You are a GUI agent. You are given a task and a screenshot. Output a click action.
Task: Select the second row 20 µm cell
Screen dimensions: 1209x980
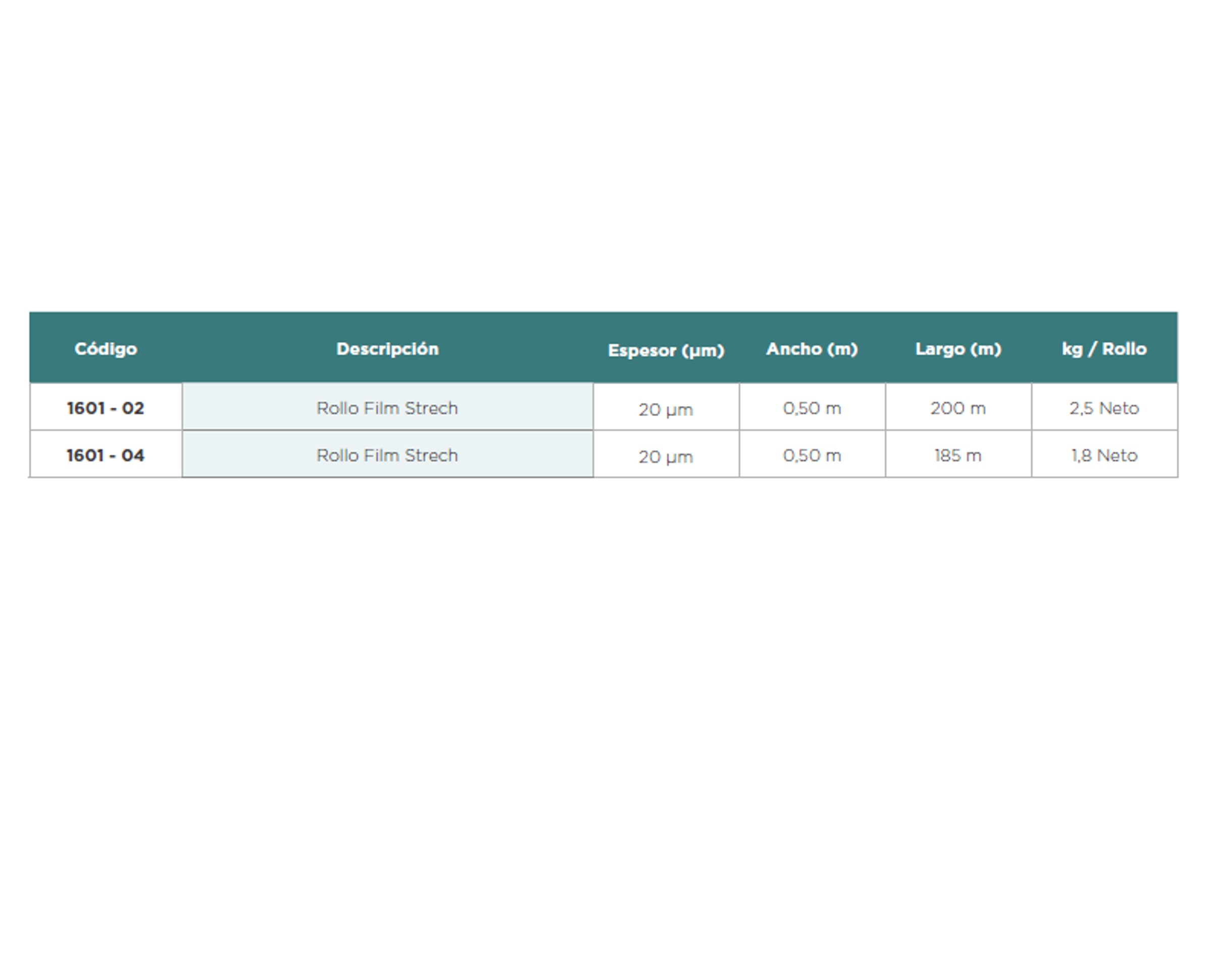[x=666, y=456]
